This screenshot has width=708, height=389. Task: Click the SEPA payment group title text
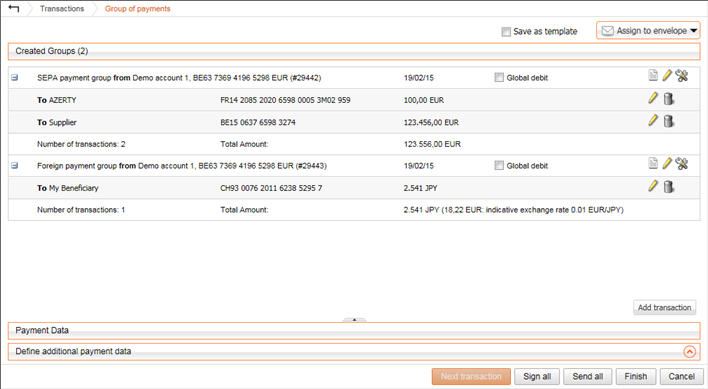(179, 78)
